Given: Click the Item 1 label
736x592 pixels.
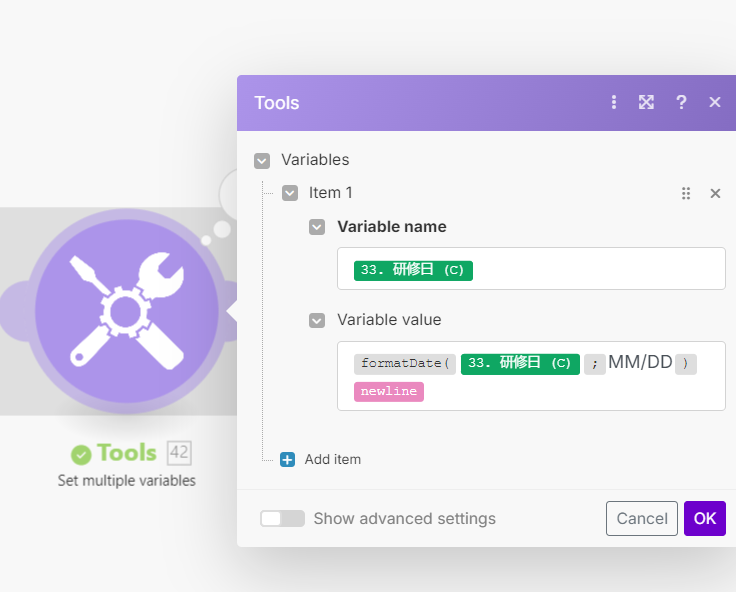Looking at the screenshot, I should tap(330, 193).
